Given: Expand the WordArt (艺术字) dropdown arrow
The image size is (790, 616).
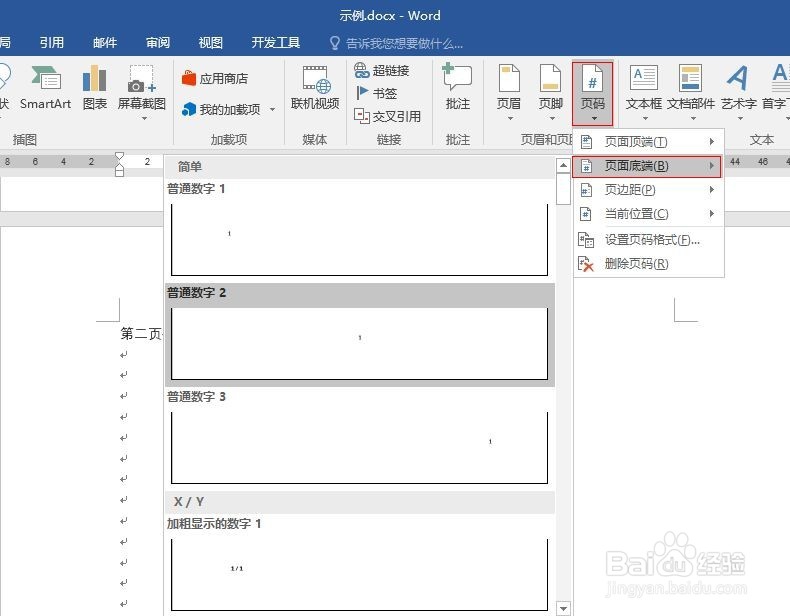Looking at the screenshot, I should (740, 119).
